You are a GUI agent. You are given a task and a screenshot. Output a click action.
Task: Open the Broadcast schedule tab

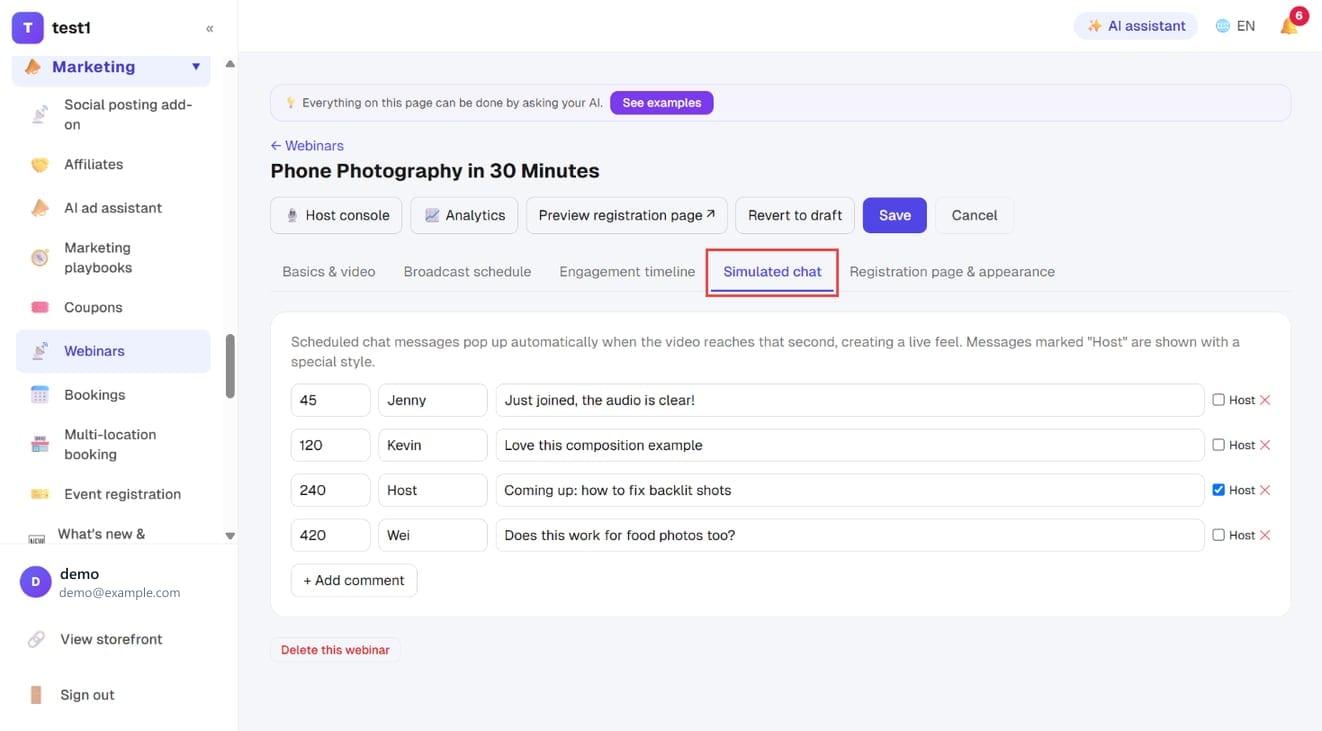click(x=467, y=272)
